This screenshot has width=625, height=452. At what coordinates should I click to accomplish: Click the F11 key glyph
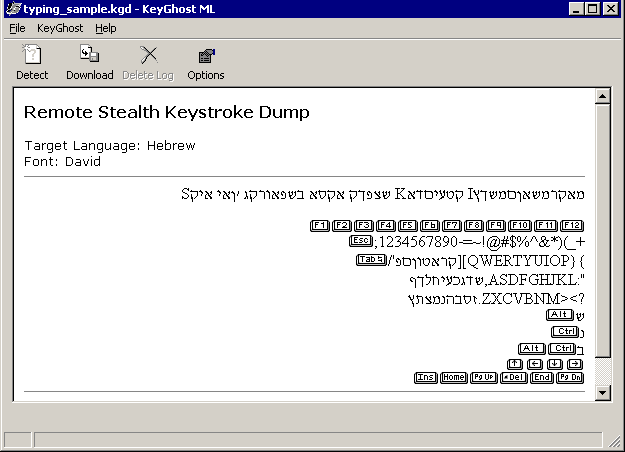[x=546, y=226]
